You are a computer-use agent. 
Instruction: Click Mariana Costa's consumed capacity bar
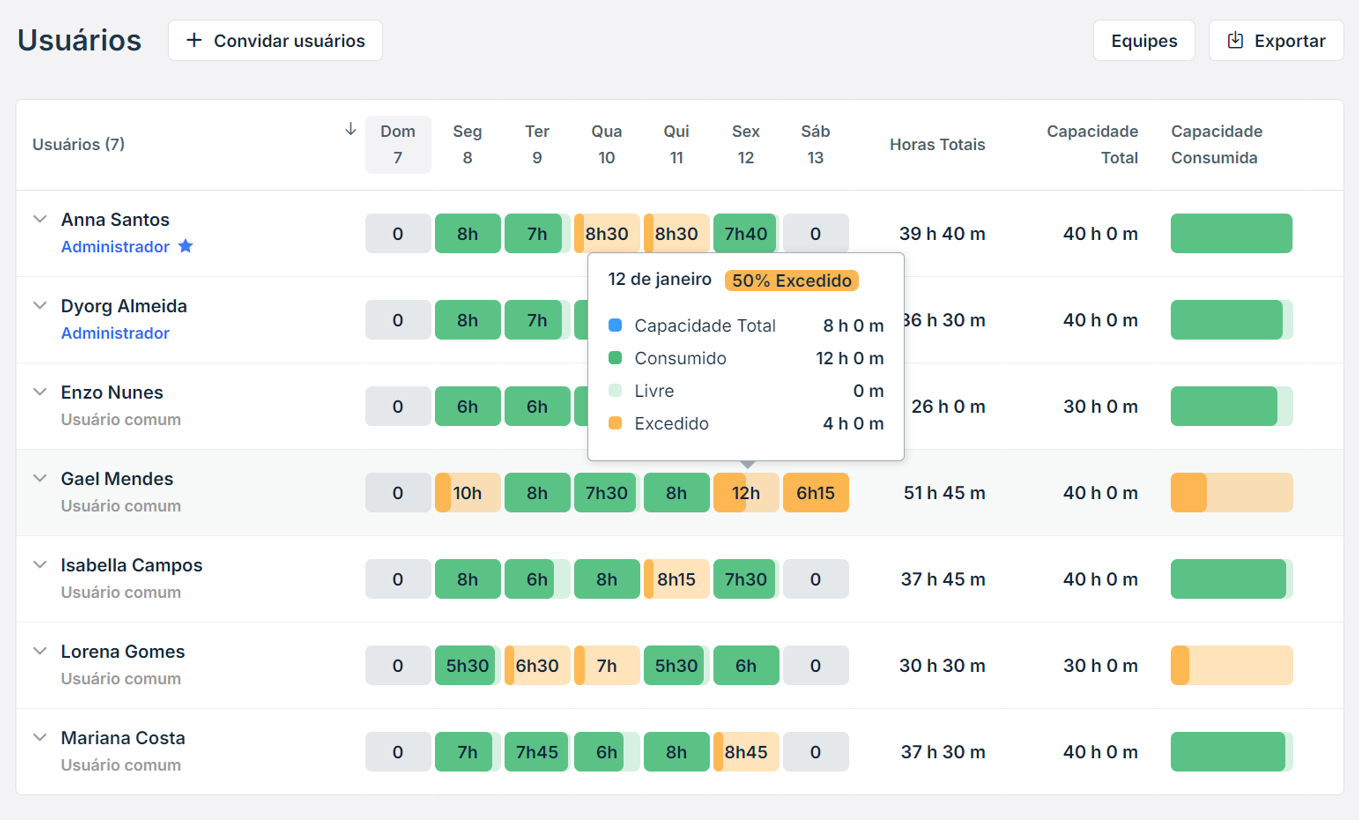pos(1231,752)
